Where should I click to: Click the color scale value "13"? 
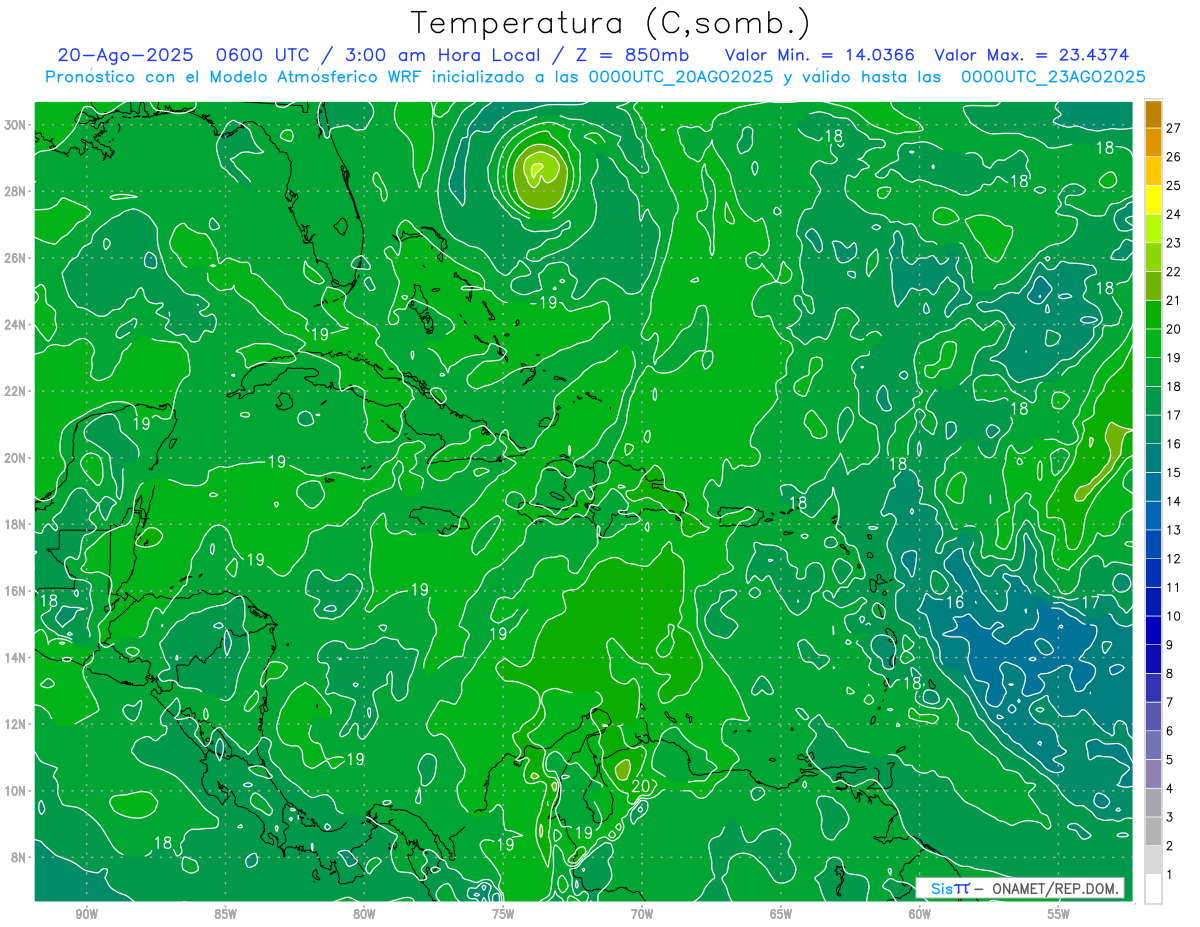pos(1173,530)
